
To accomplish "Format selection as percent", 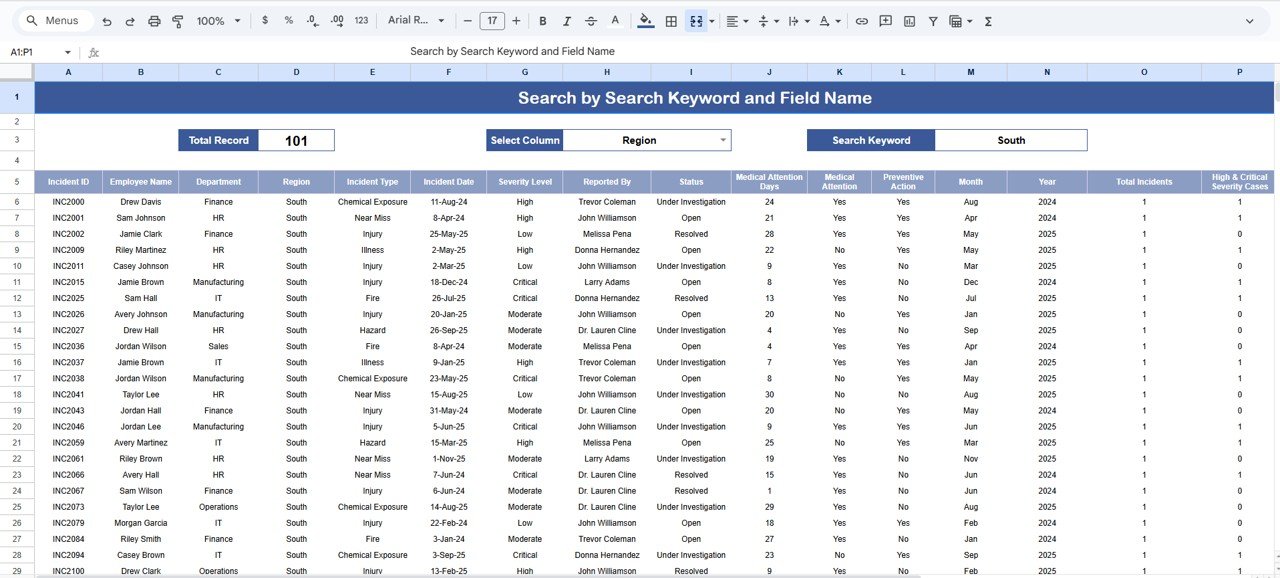I will 287,20.
